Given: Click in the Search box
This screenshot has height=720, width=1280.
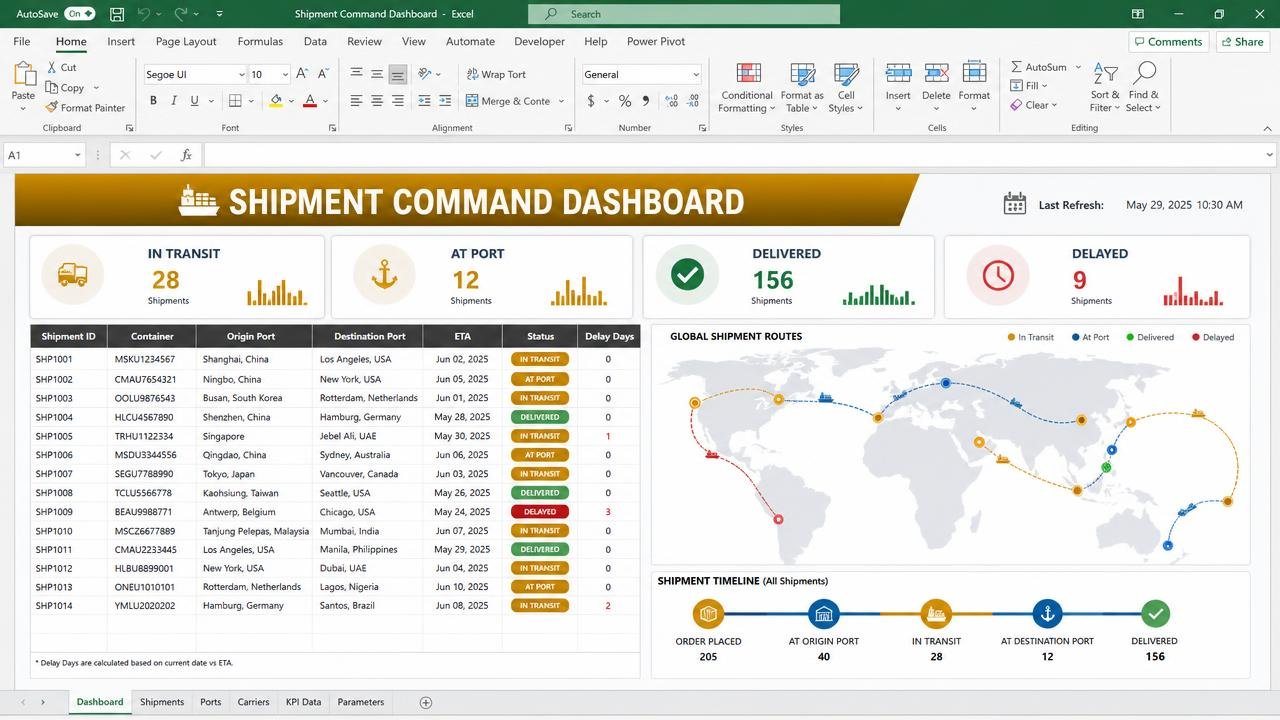Looking at the screenshot, I should 684,14.
